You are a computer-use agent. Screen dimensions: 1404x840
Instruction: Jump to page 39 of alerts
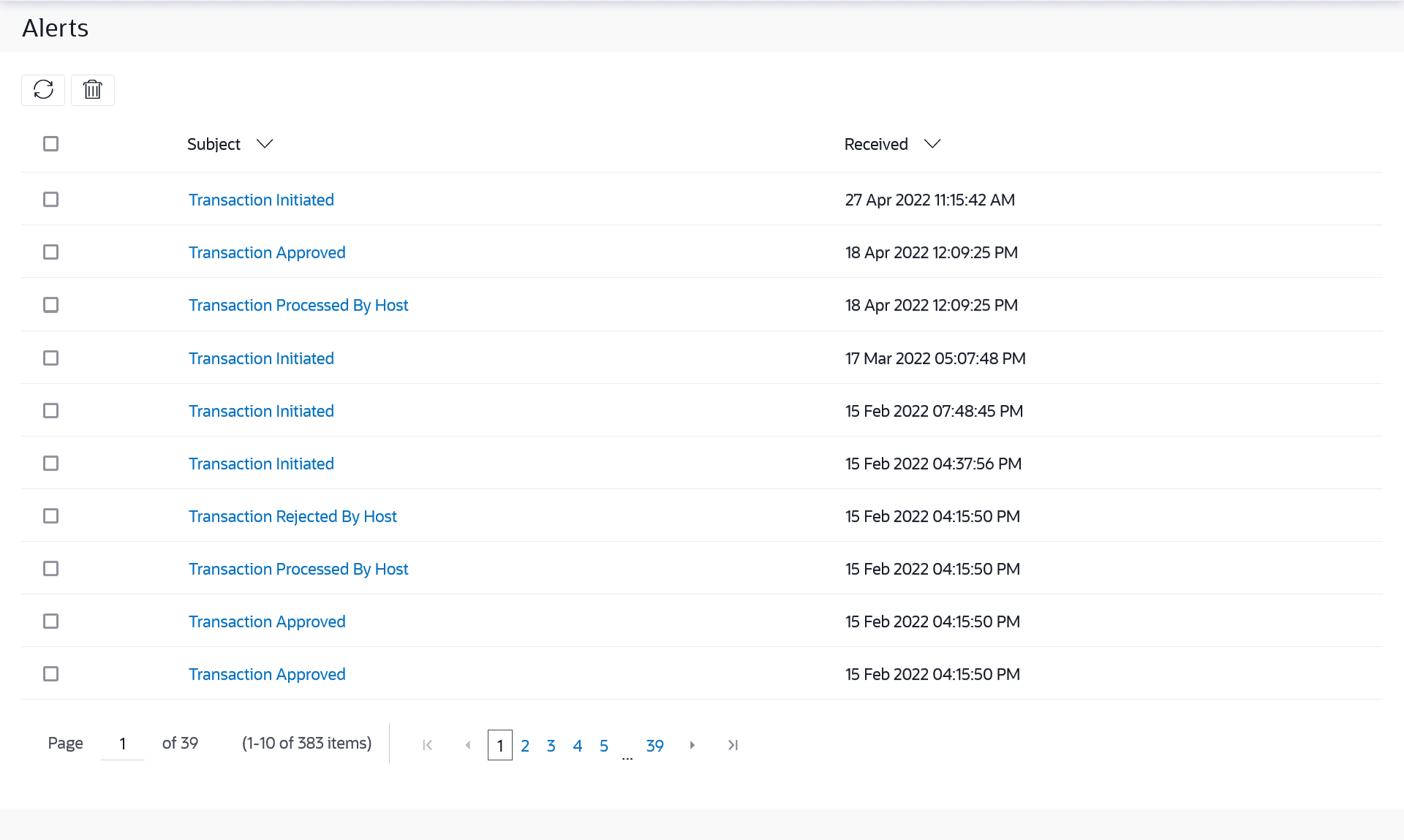click(x=654, y=746)
